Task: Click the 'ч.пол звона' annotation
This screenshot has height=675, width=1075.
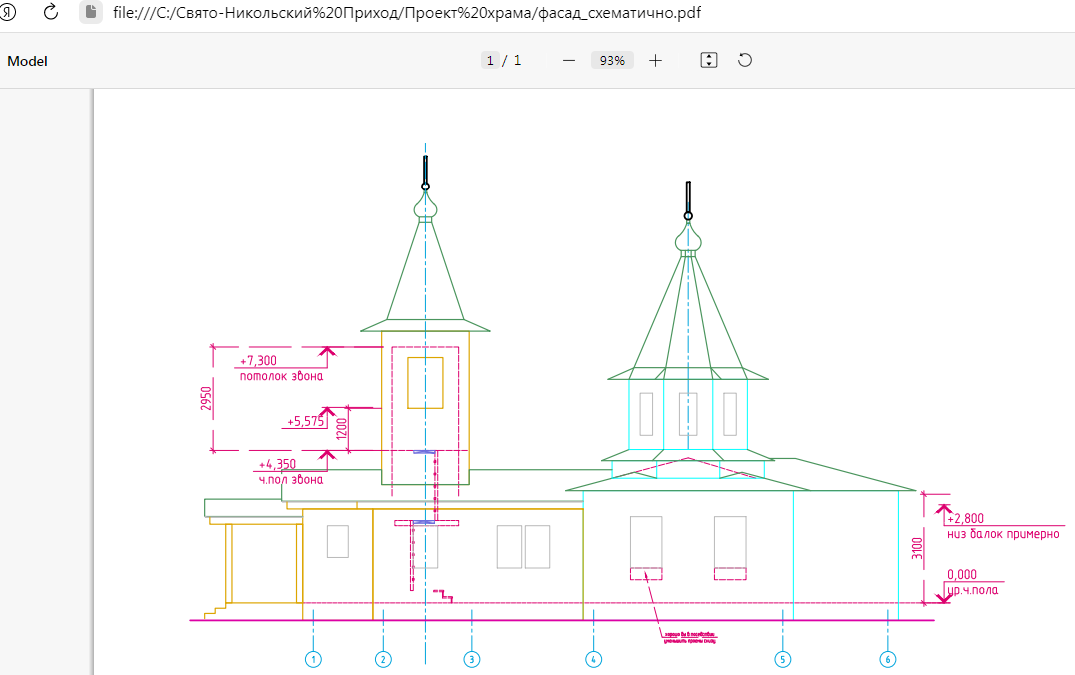Action: click(x=291, y=480)
